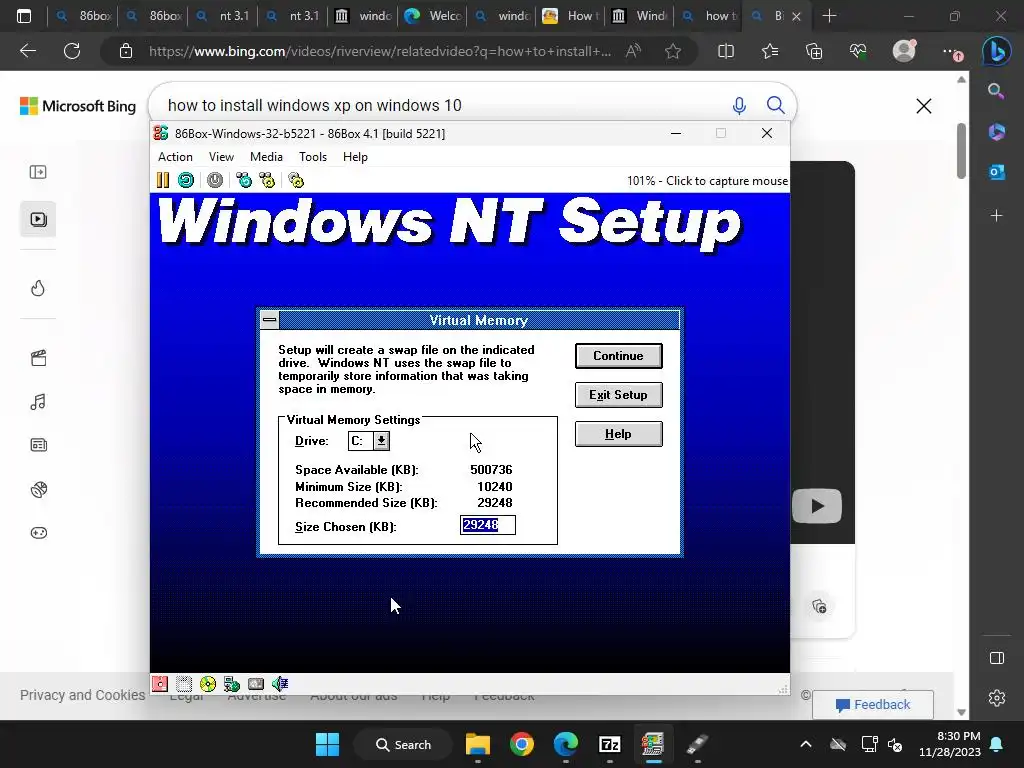
Task: Open Windows Start menu
Action: (x=327, y=744)
